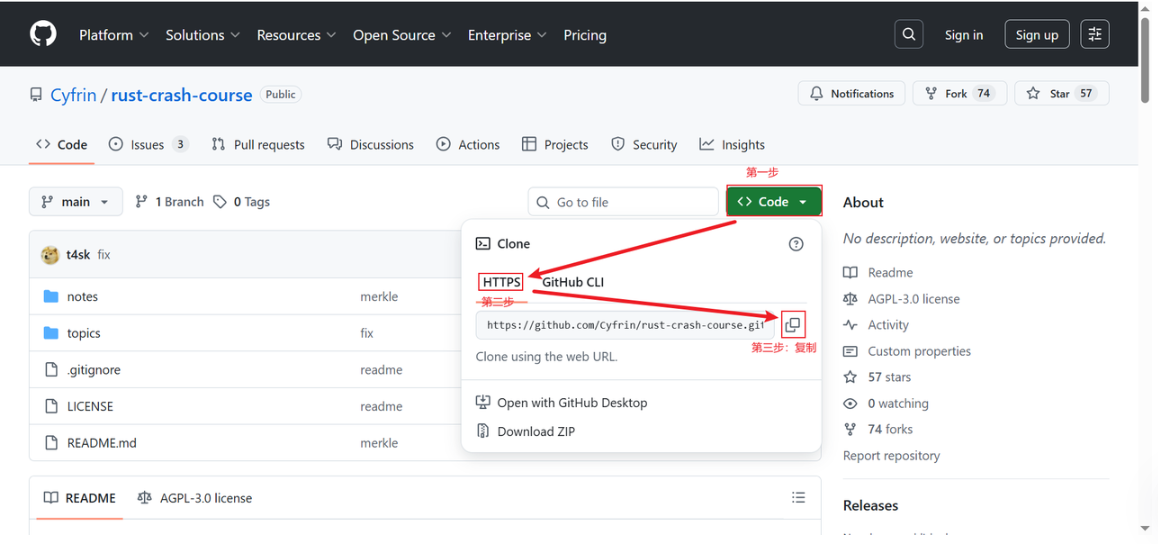Switch to the Discussions tab

(370, 145)
